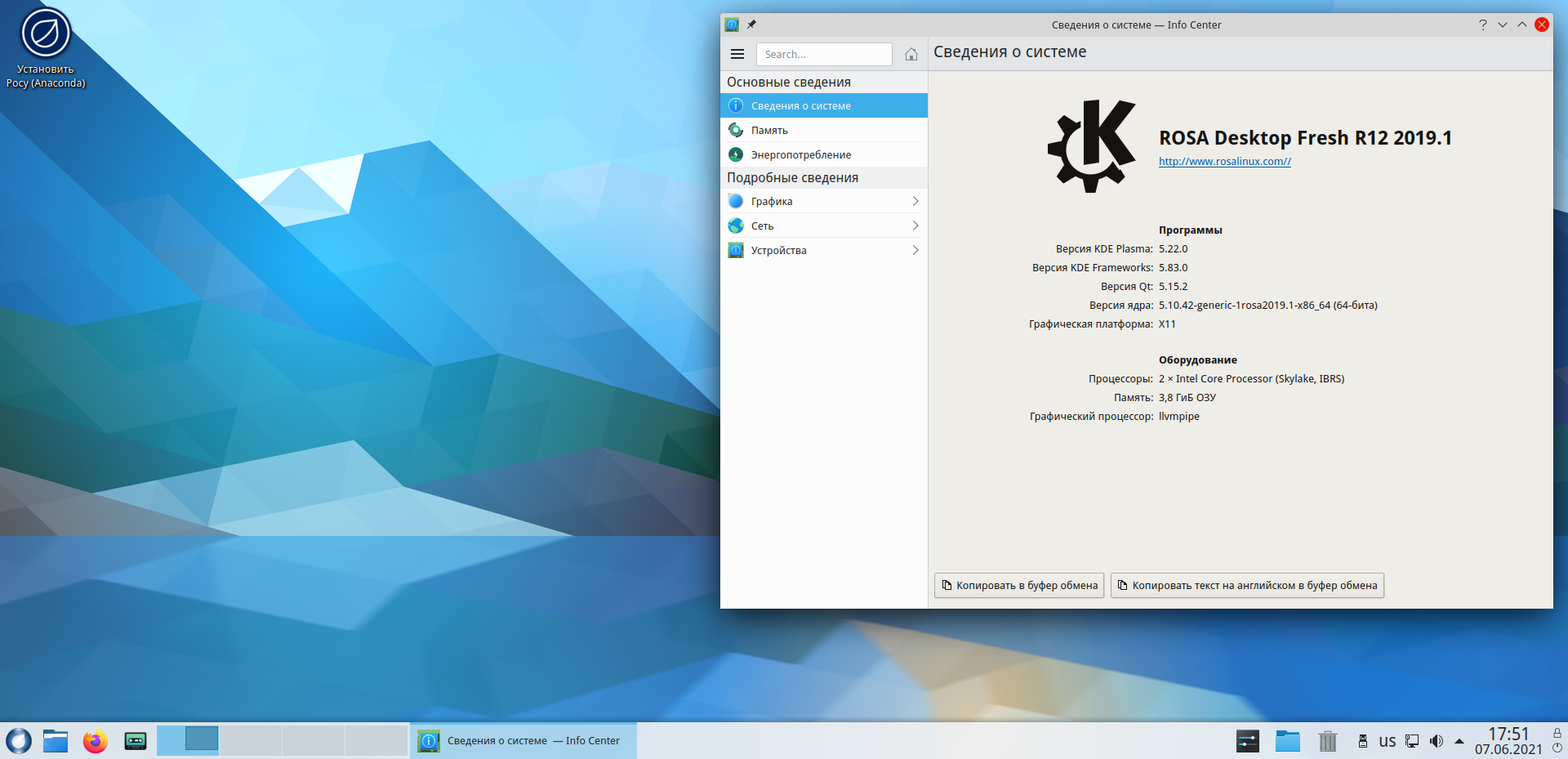Click Копировать в буфер обмена button
1568x759 pixels.
(1018, 585)
